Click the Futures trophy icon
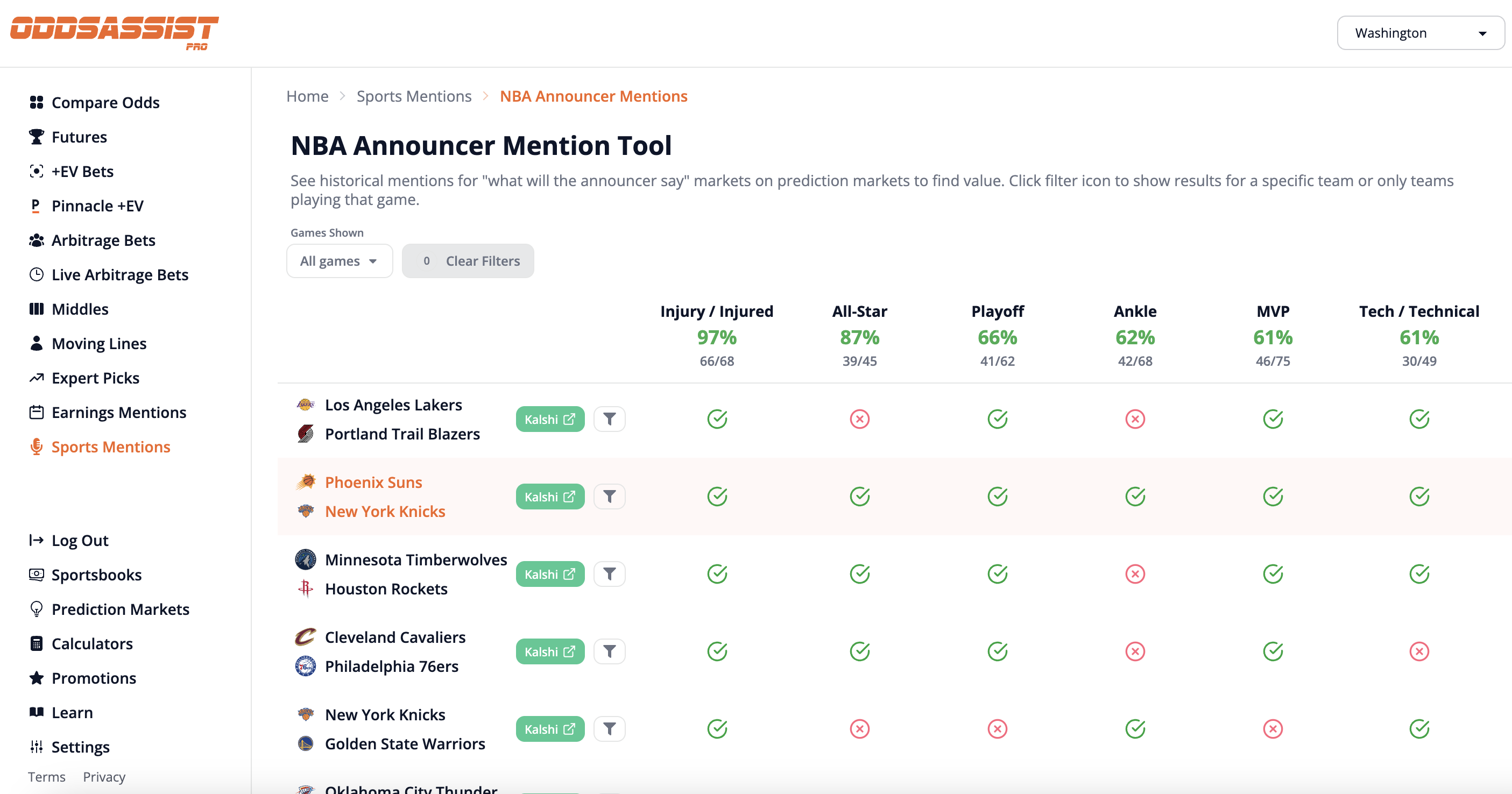 click(x=37, y=136)
